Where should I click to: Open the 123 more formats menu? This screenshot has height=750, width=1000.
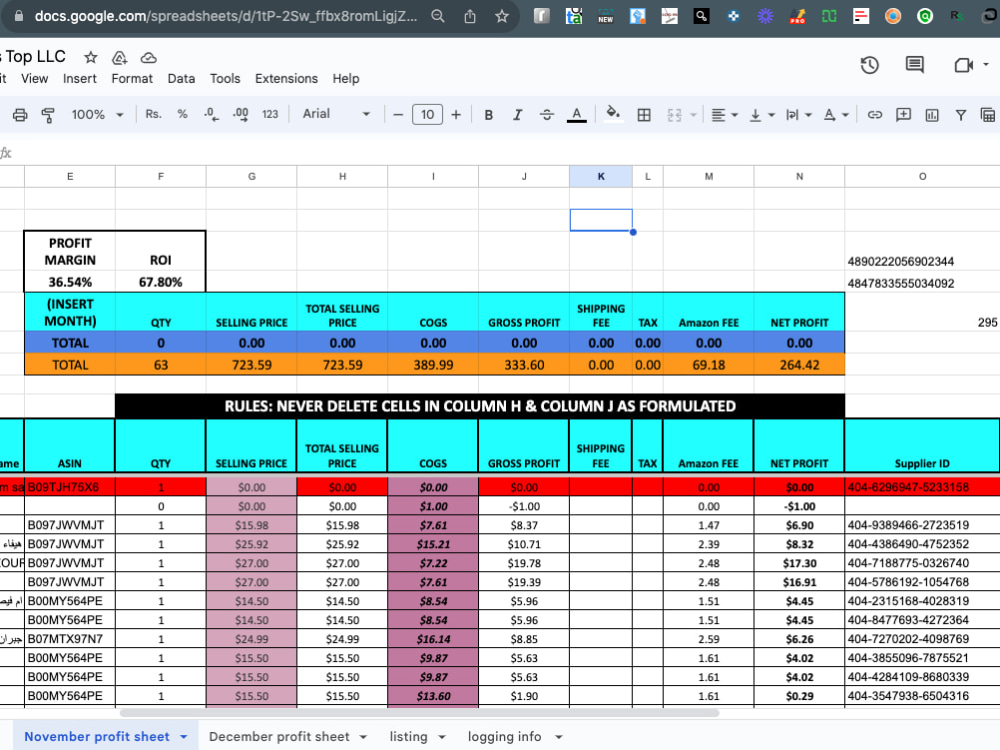270,114
